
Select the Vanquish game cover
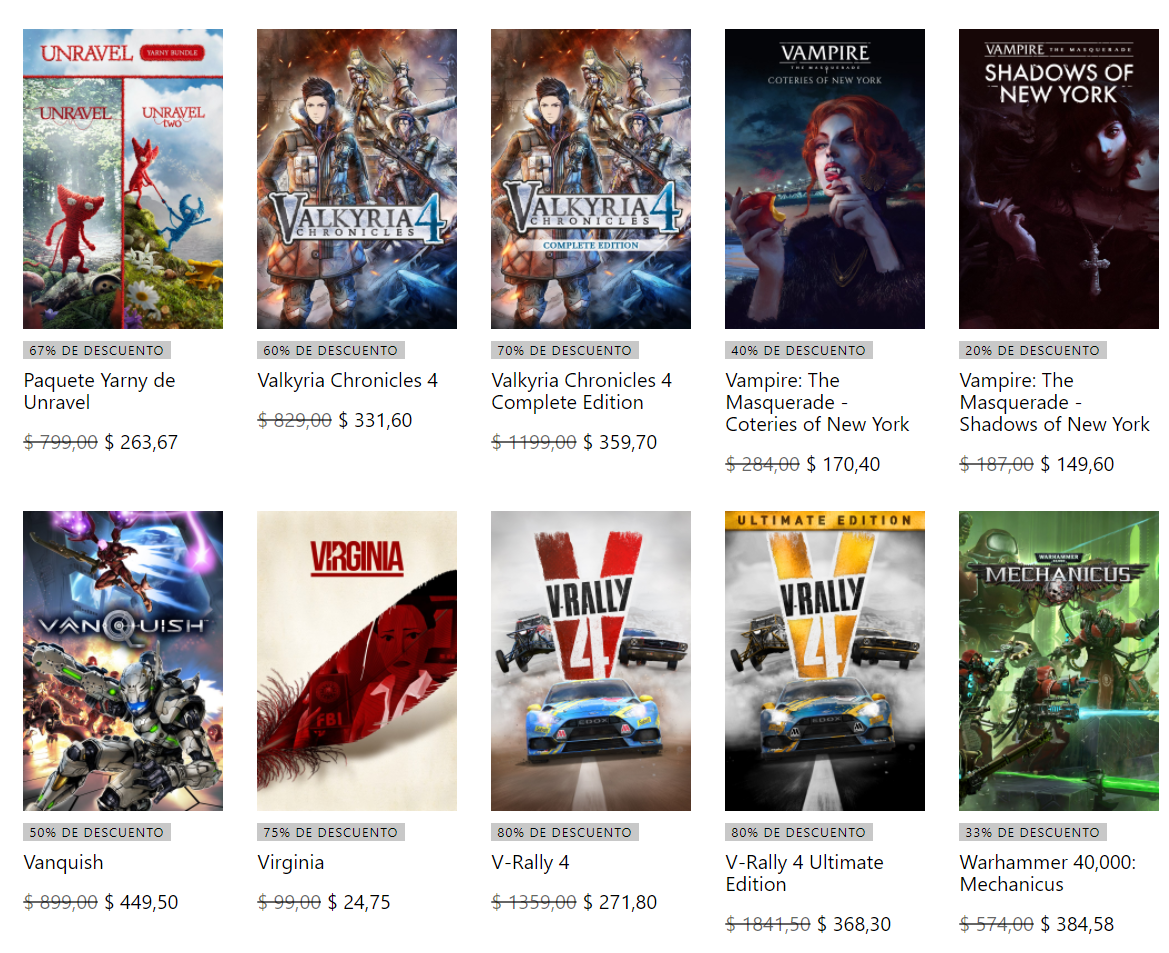coord(123,661)
